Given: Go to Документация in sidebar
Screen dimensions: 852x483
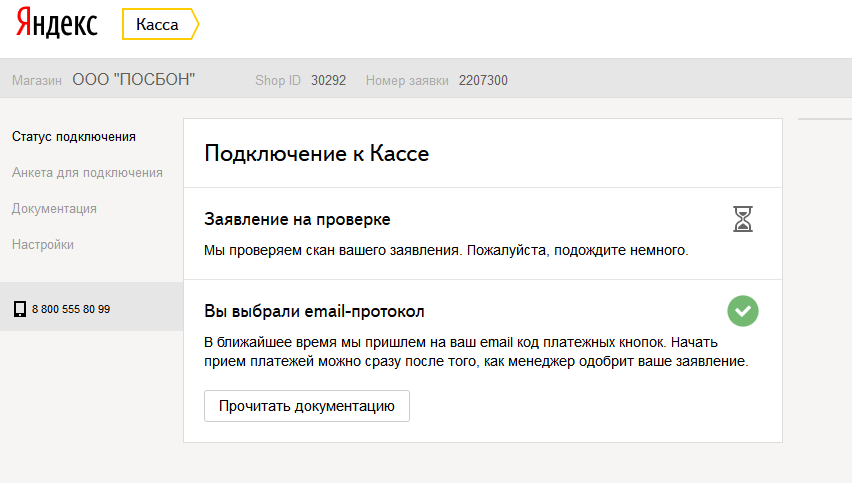Looking at the screenshot, I should (x=54, y=209).
